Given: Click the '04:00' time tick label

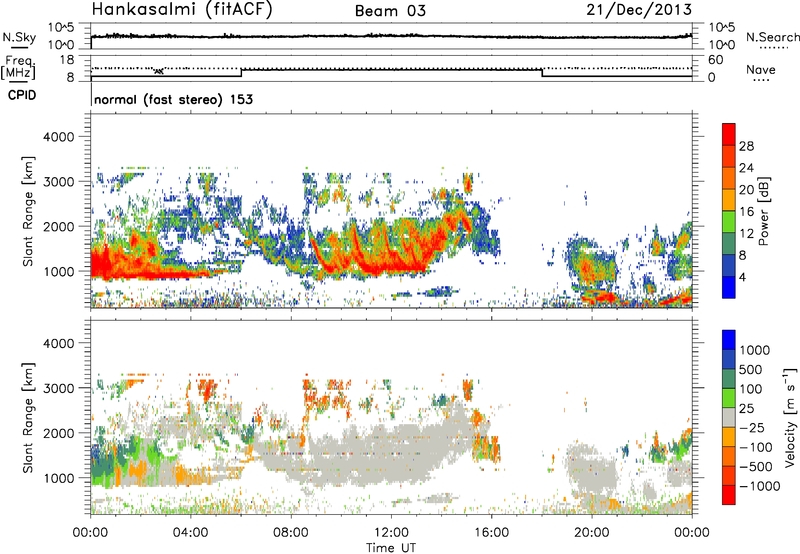Looking at the screenshot, I should click(x=191, y=533).
